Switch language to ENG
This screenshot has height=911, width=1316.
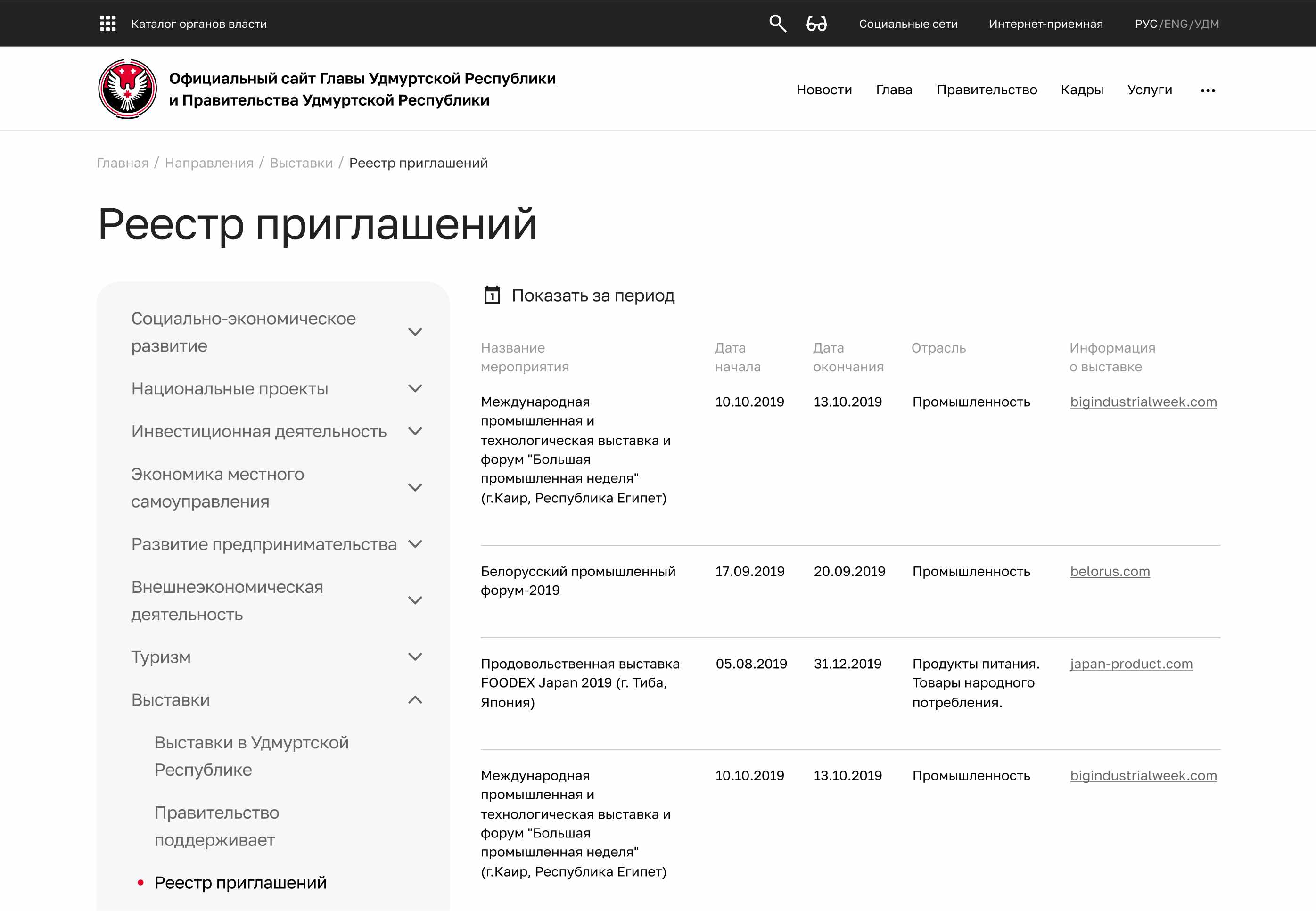(1176, 24)
